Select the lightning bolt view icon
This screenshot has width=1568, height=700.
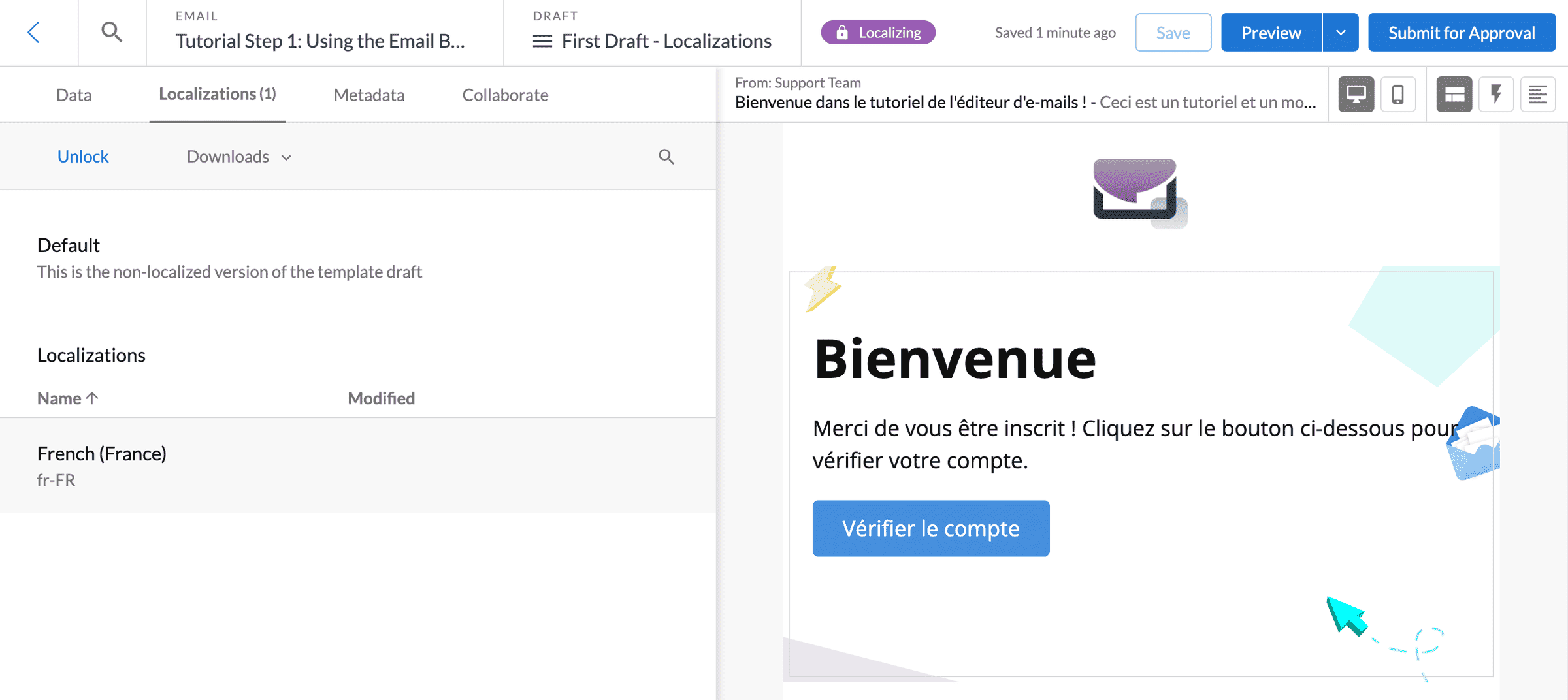point(1496,95)
